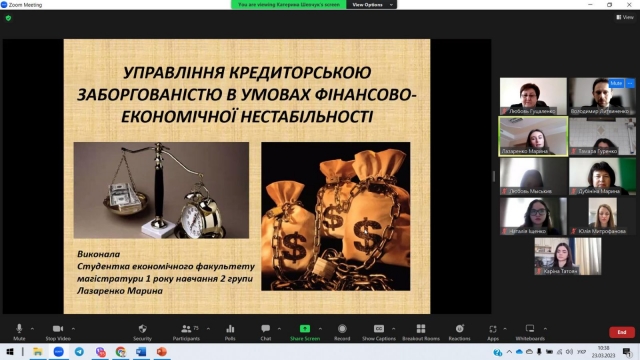This screenshot has height=360, width=640.
Task: Open the Chat panel
Action: coord(266,332)
